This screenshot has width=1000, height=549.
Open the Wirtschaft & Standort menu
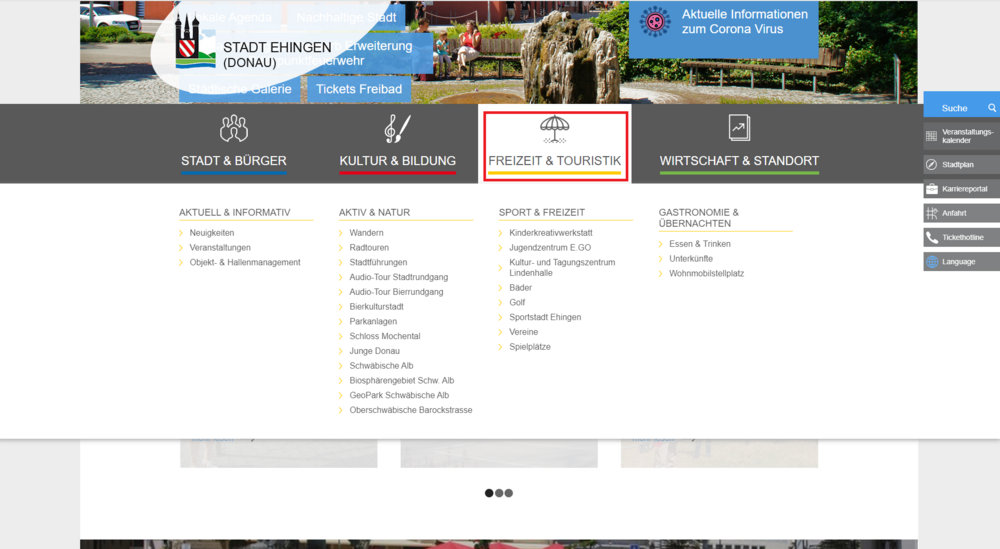click(739, 161)
